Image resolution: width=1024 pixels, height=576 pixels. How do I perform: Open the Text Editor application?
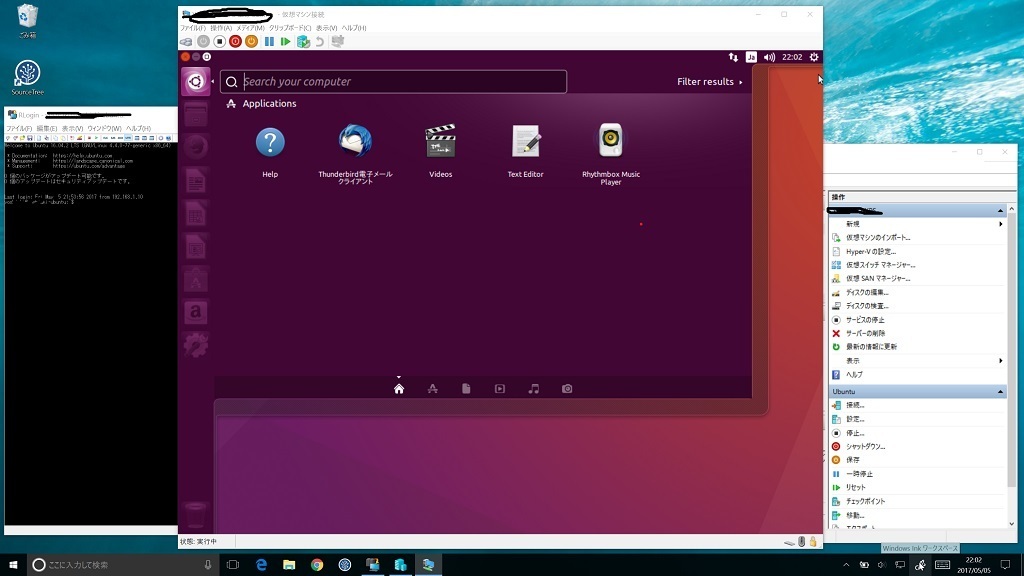(x=526, y=143)
